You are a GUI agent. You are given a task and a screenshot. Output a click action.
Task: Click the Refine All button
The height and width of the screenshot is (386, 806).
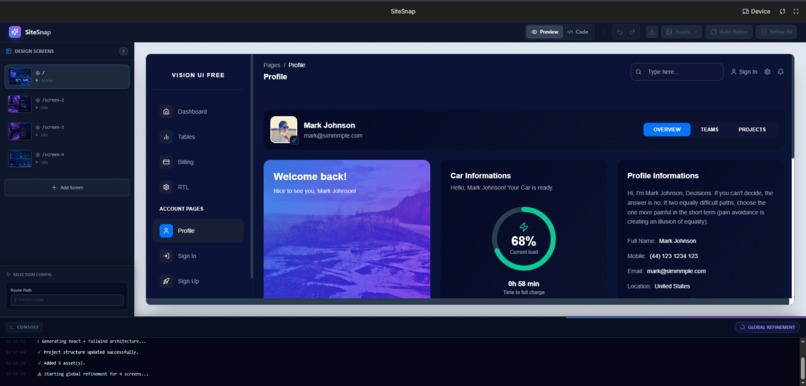pyautogui.click(x=776, y=32)
